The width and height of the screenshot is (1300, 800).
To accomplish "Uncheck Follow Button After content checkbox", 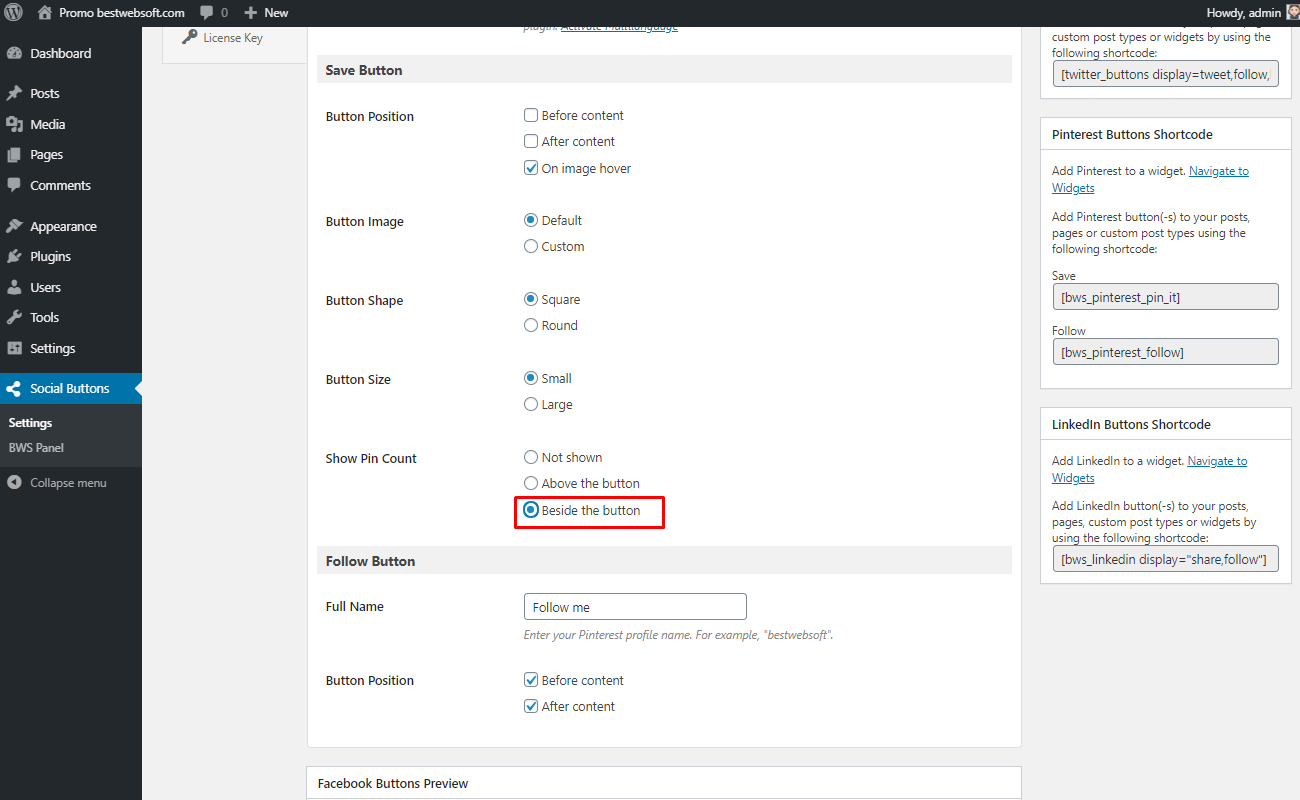I will point(531,706).
